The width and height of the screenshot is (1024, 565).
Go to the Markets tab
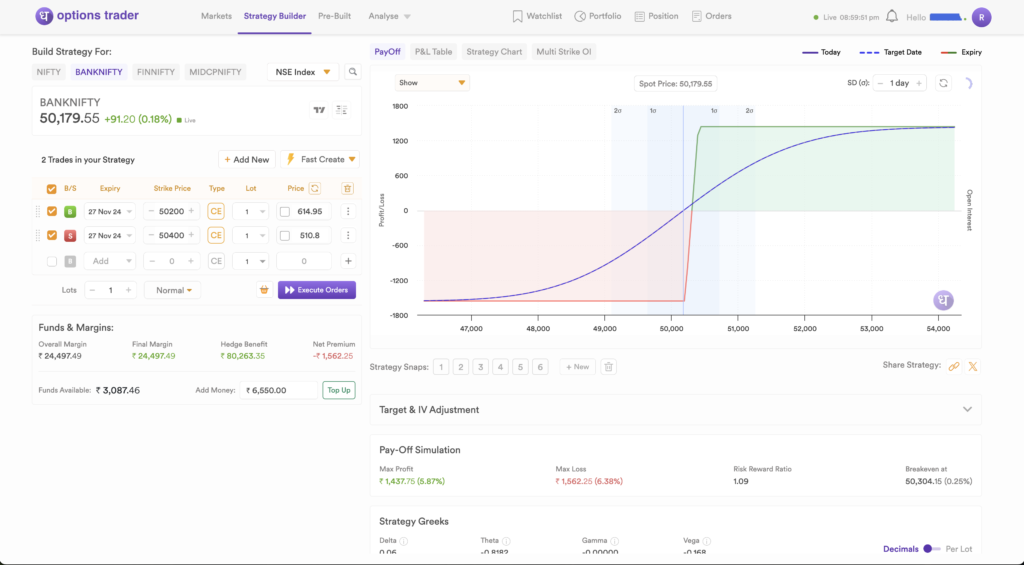216,16
